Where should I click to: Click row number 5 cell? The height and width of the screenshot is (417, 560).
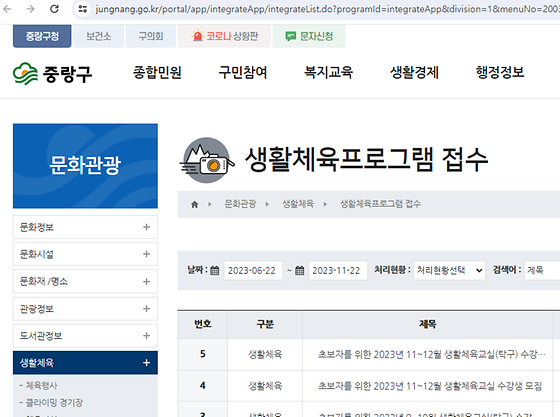point(202,354)
